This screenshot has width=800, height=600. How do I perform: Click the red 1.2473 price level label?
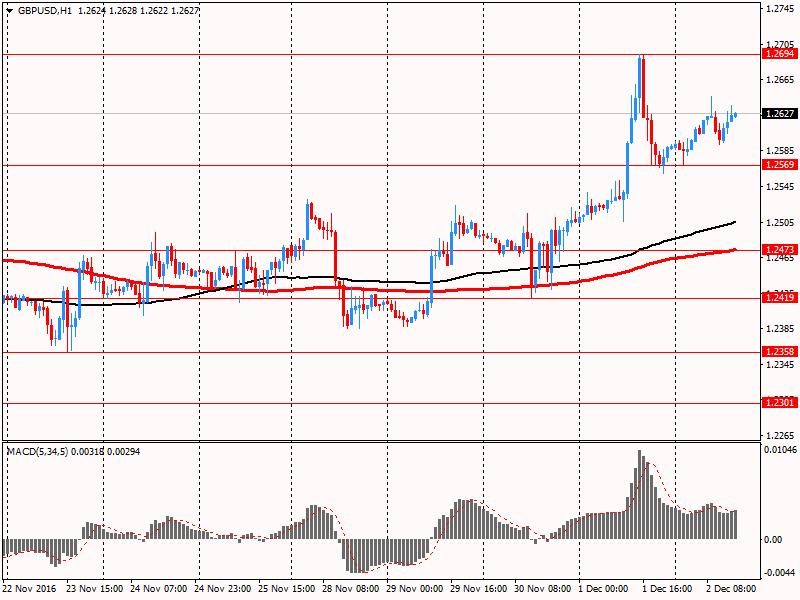(x=779, y=249)
